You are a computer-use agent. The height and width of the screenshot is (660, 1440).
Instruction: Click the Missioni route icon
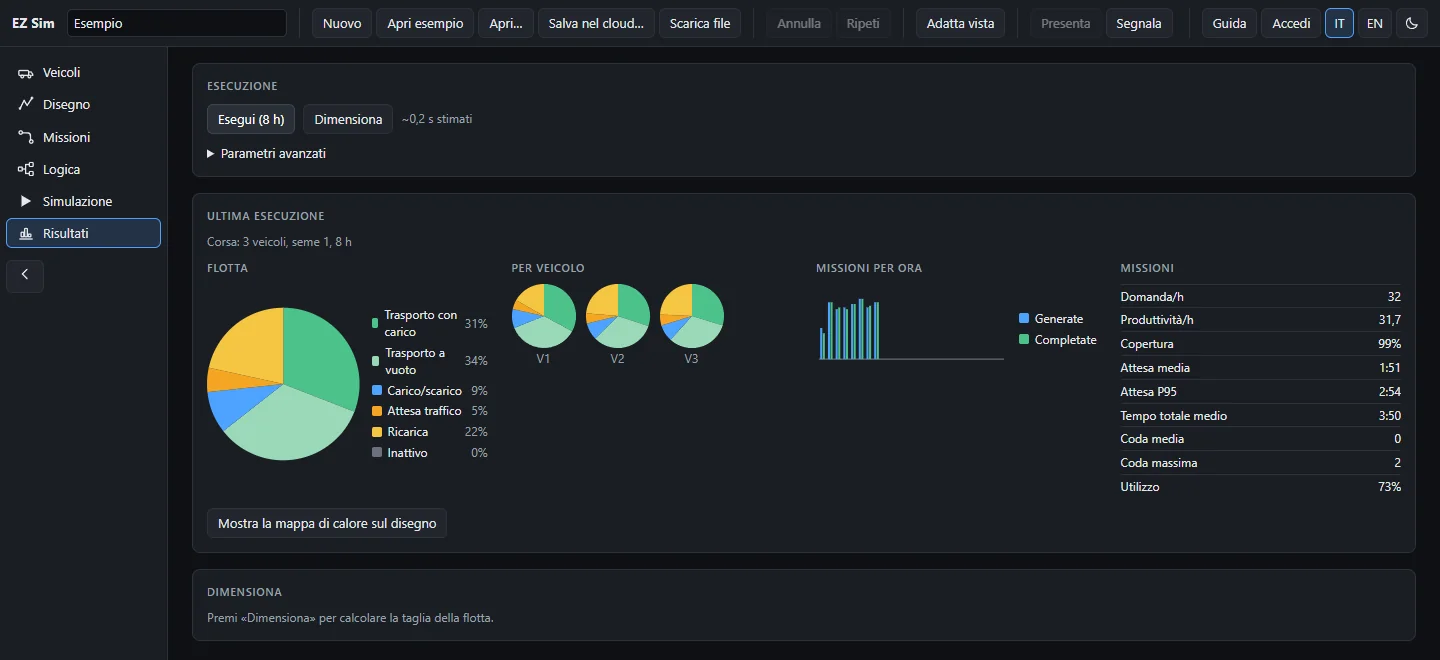click(26, 137)
